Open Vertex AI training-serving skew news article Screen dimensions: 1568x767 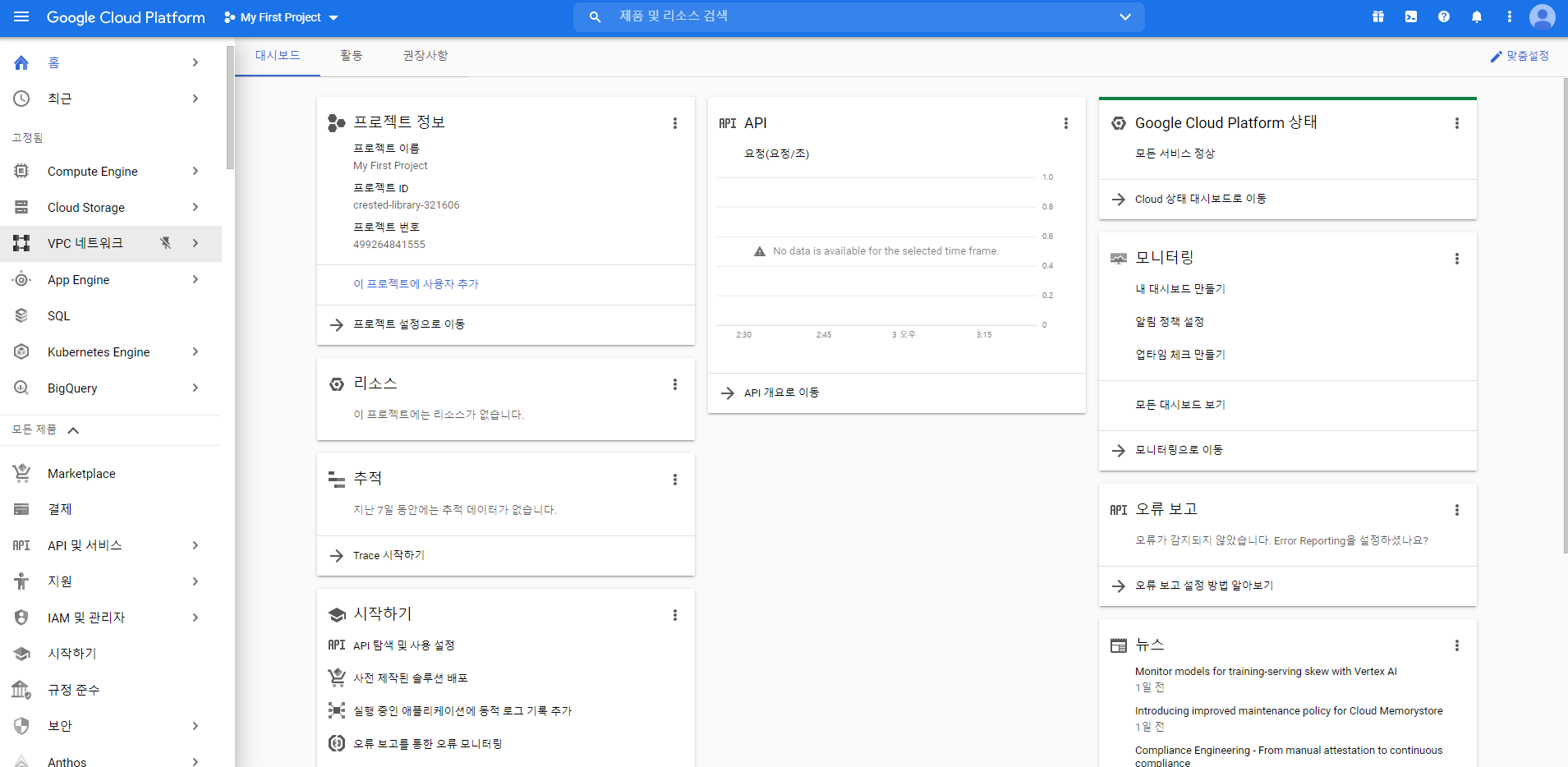(x=1266, y=672)
